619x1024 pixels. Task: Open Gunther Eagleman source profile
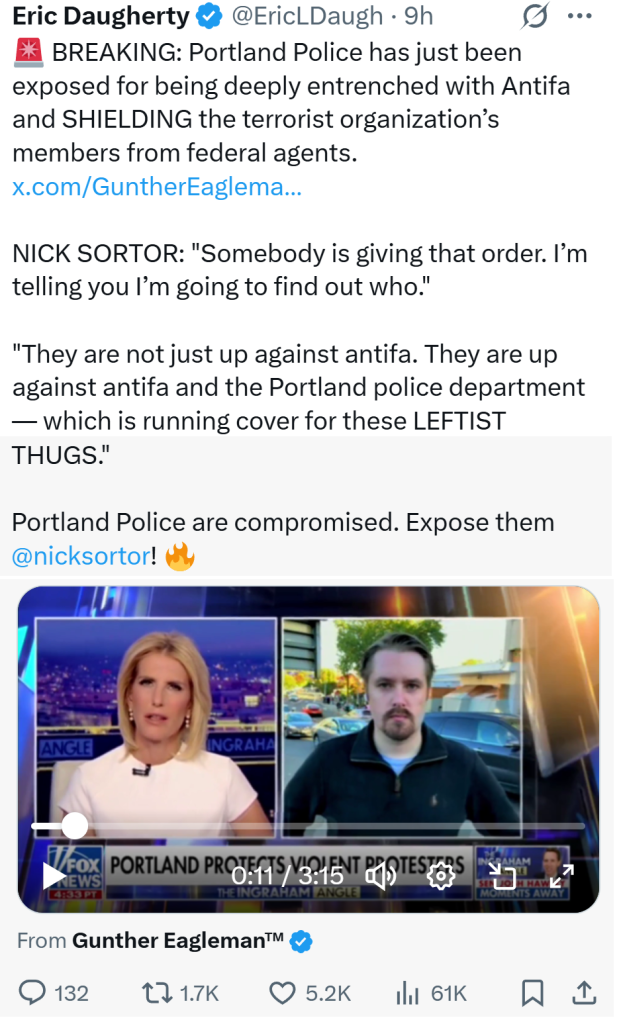(x=178, y=940)
